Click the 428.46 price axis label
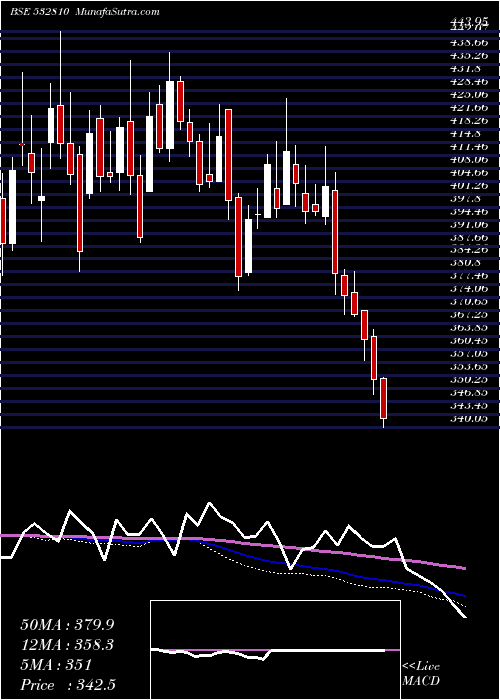 (x=467, y=82)
